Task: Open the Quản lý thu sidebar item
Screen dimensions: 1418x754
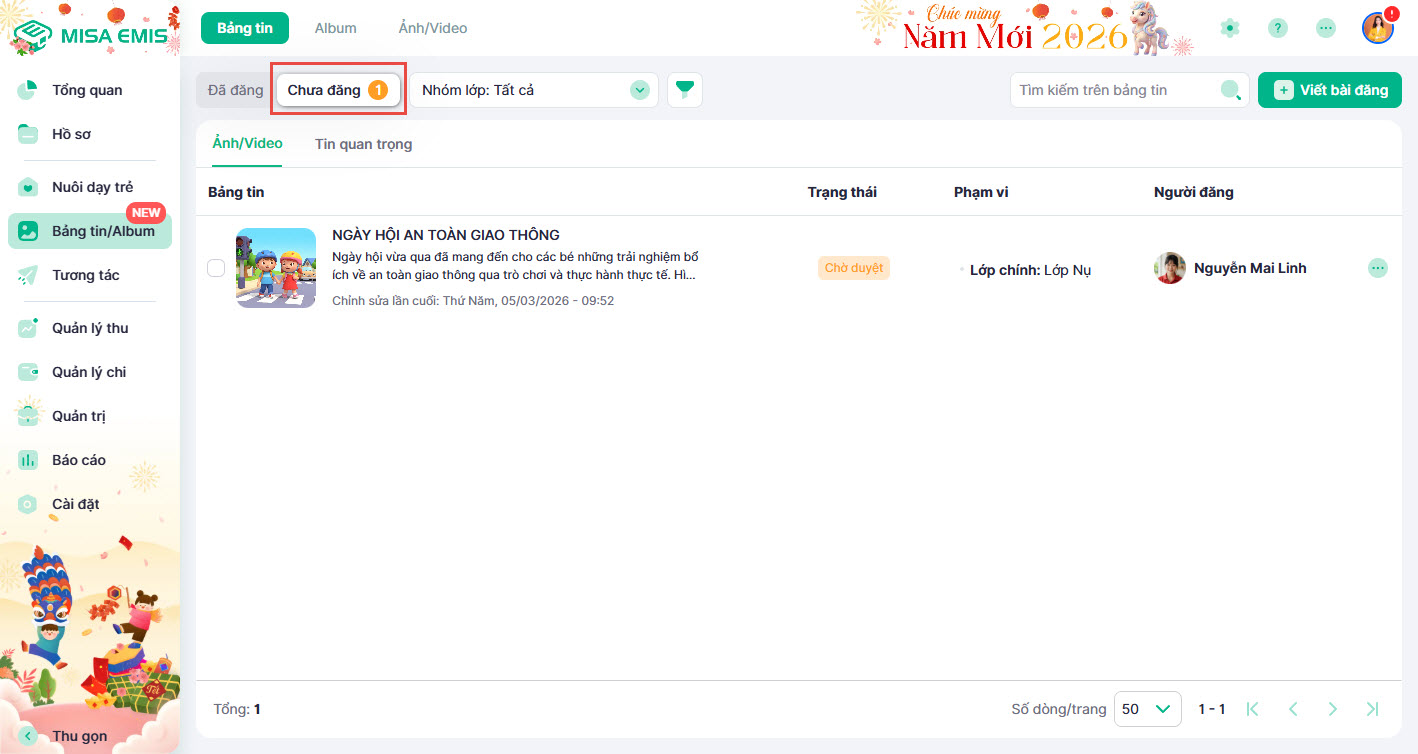Action: (89, 328)
